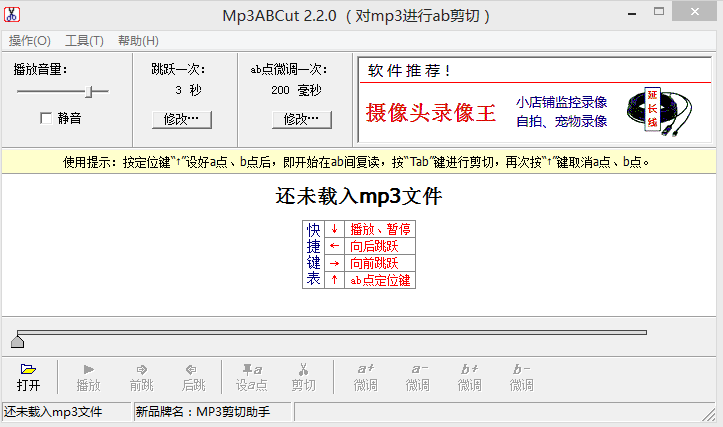Click the window resize grip in status bar
This screenshot has height=427, width=723.
coord(709,415)
